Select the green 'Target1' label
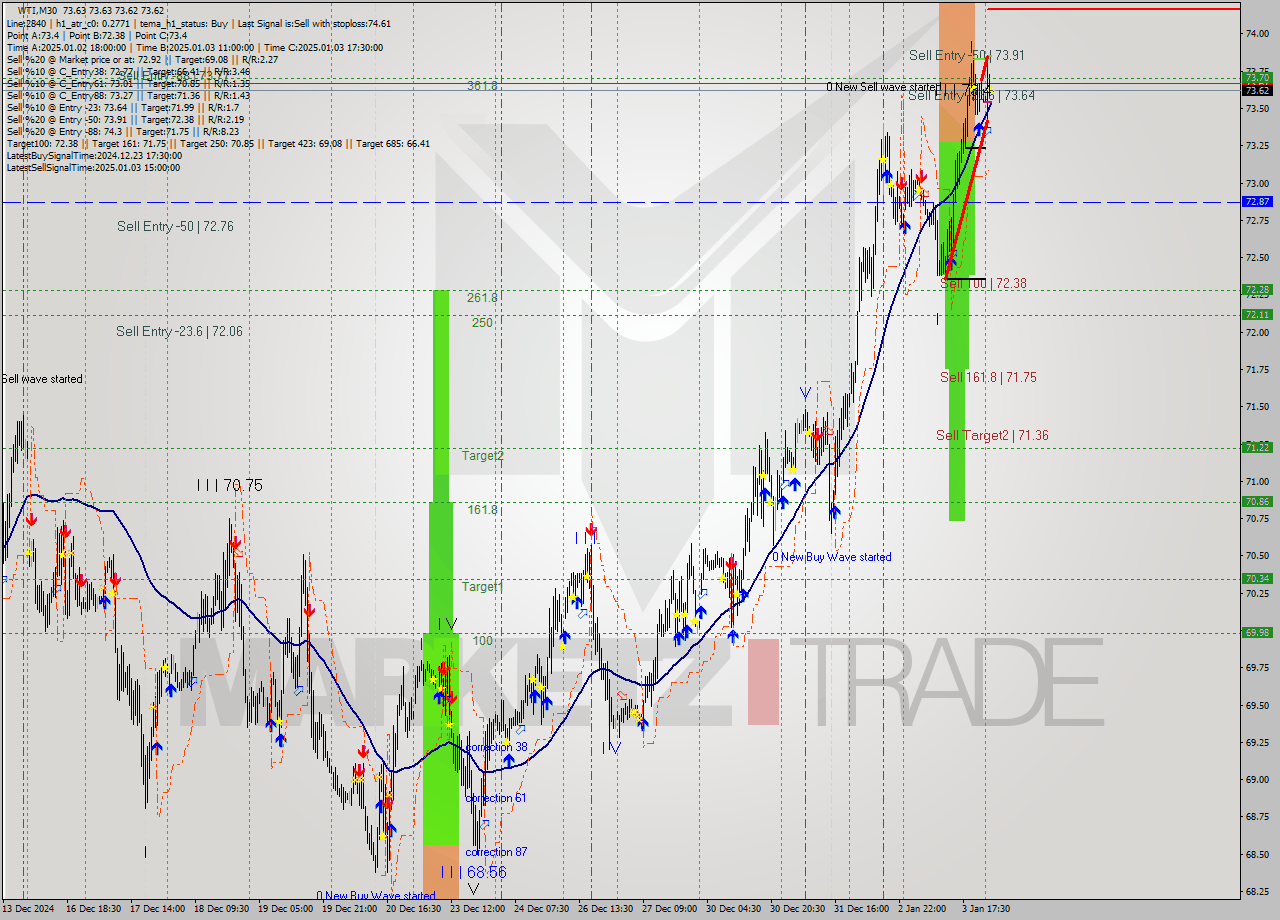The image size is (1280, 920). pyautogui.click(x=482, y=587)
